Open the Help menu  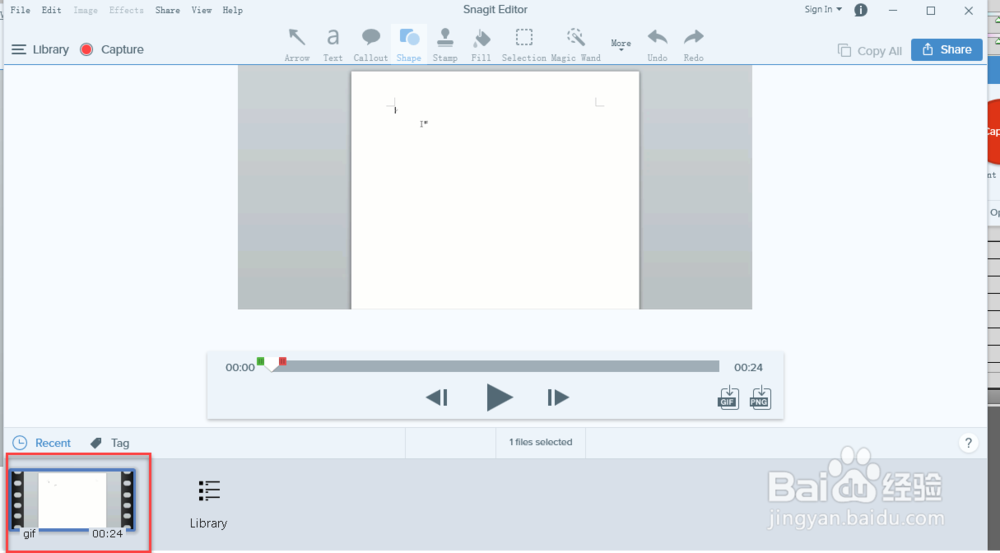coord(233,10)
